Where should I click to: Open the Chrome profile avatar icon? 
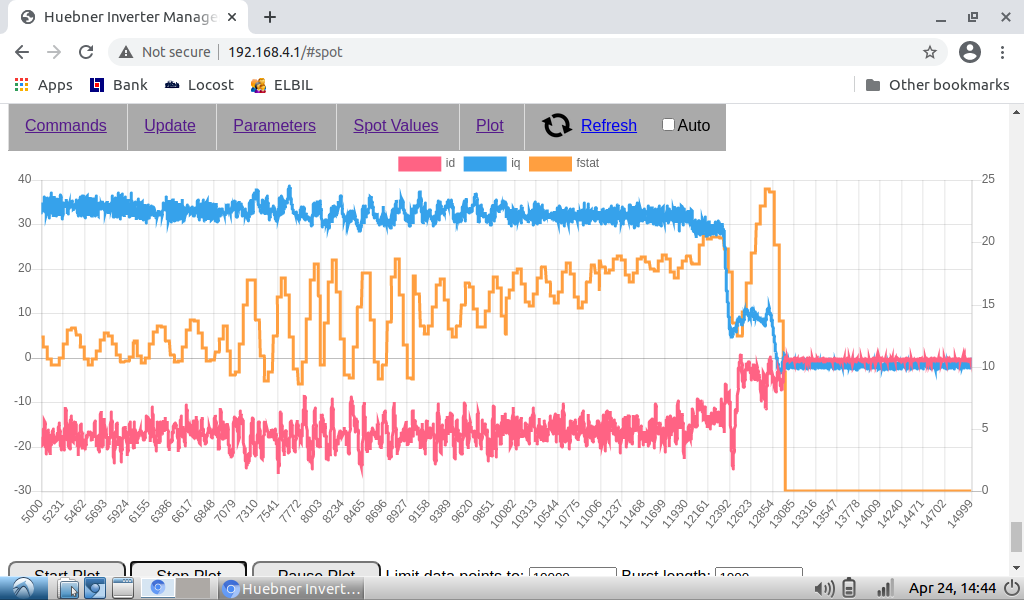pyautogui.click(x=969, y=52)
